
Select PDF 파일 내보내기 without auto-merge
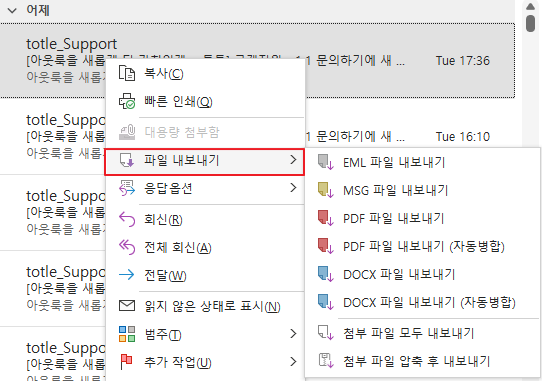(x=422, y=218)
